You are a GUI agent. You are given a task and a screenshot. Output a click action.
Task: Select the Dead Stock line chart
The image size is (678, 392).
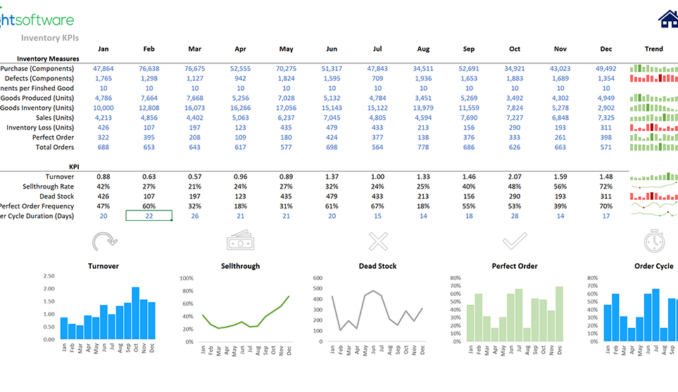(370, 316)
